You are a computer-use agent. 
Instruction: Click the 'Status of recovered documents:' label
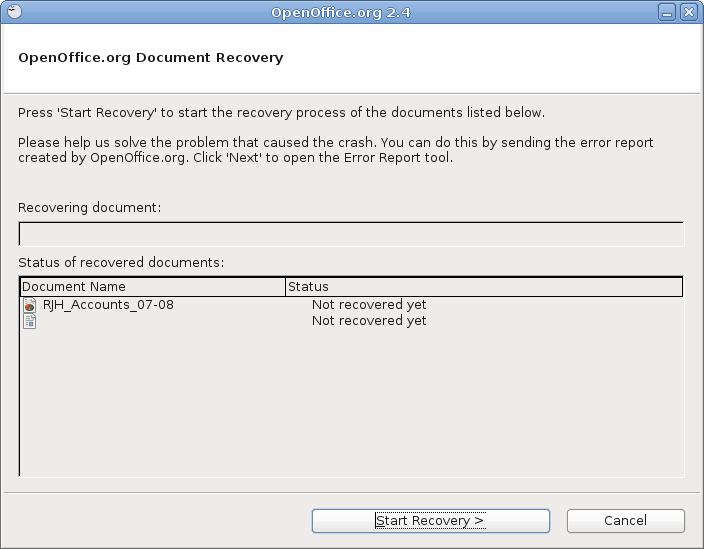point(121,263)
